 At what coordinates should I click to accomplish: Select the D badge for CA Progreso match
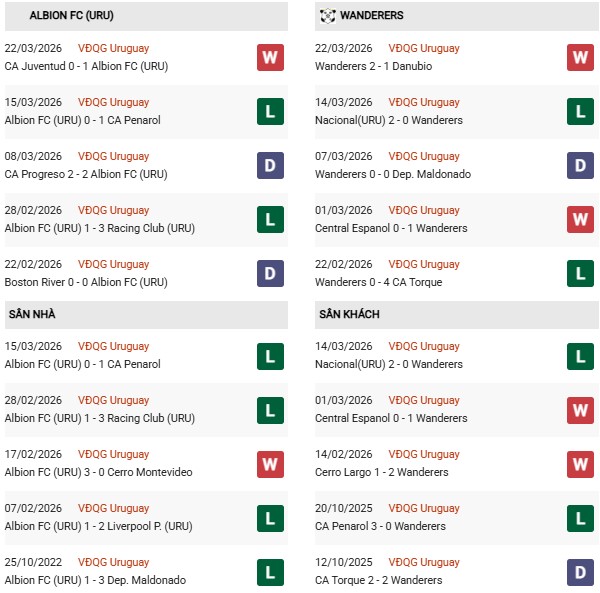[270, 165]
